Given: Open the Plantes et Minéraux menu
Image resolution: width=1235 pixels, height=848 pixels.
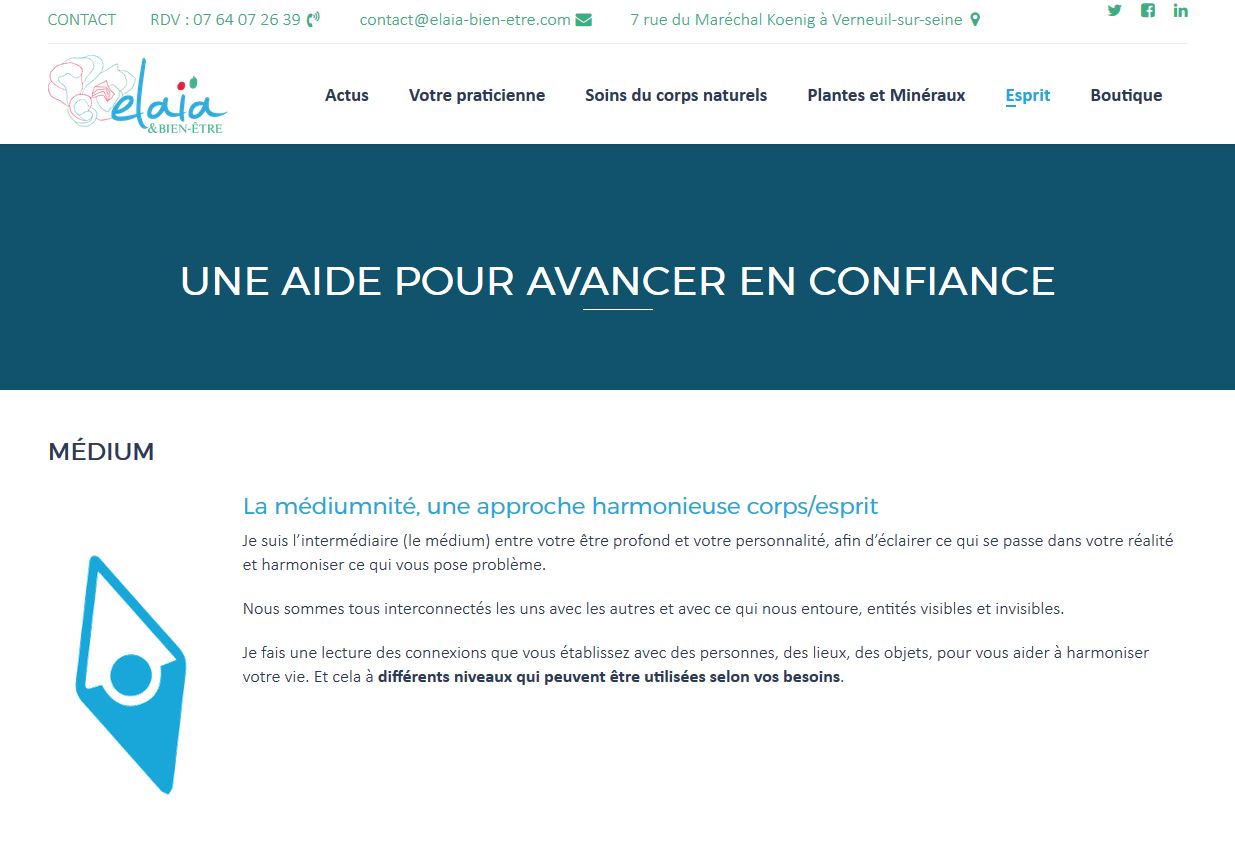Looking at the screenshot, I should pyautogui.click(x=886, y=95).
